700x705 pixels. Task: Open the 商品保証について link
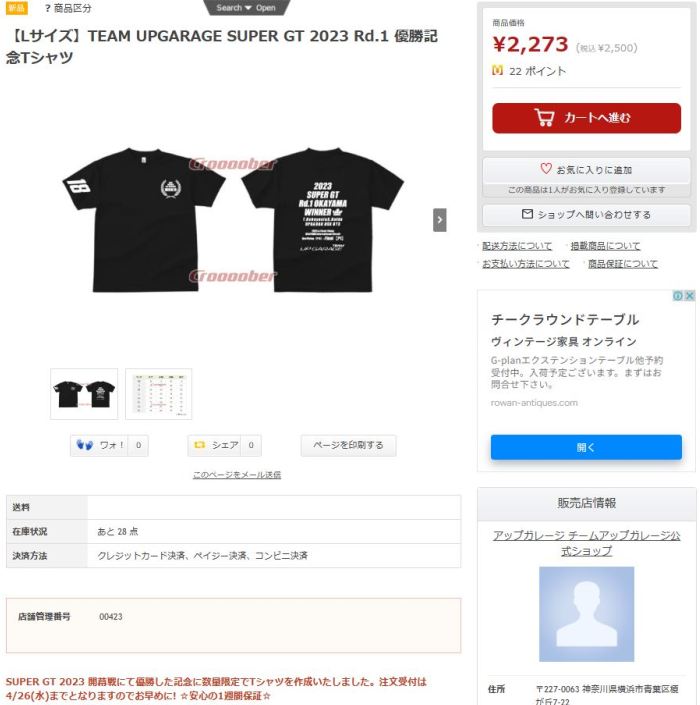pos(623,263)
